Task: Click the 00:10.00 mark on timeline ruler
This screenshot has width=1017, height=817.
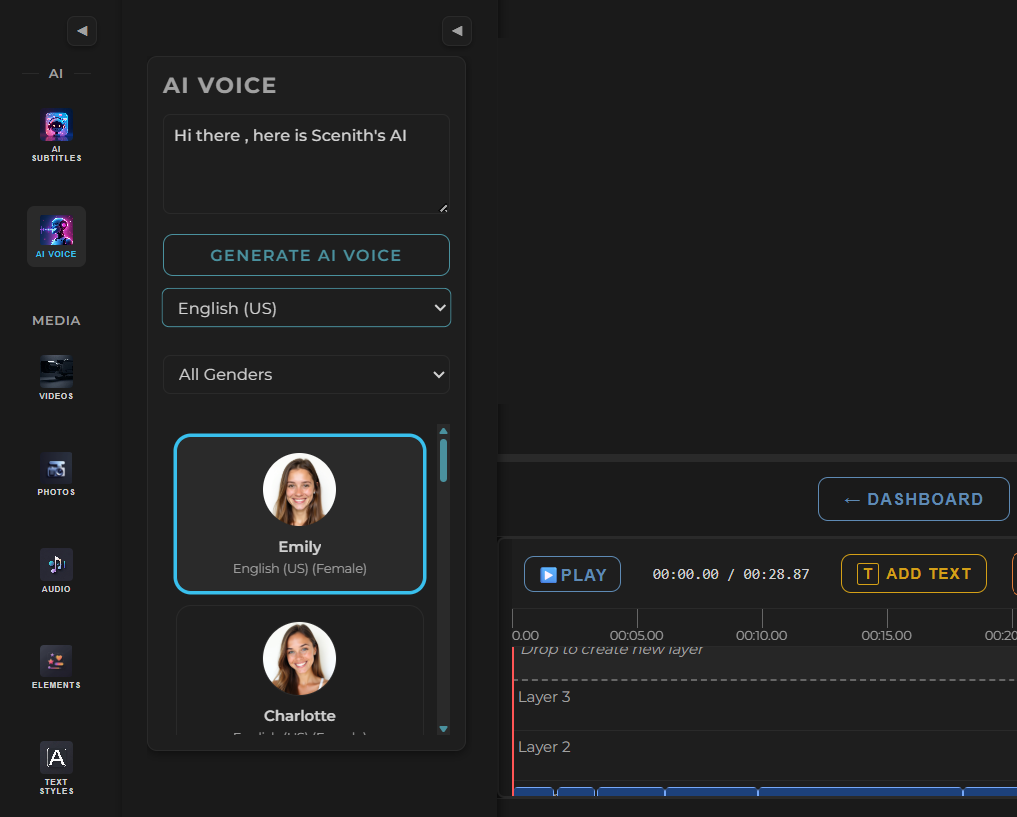Action: coord(762,635)
